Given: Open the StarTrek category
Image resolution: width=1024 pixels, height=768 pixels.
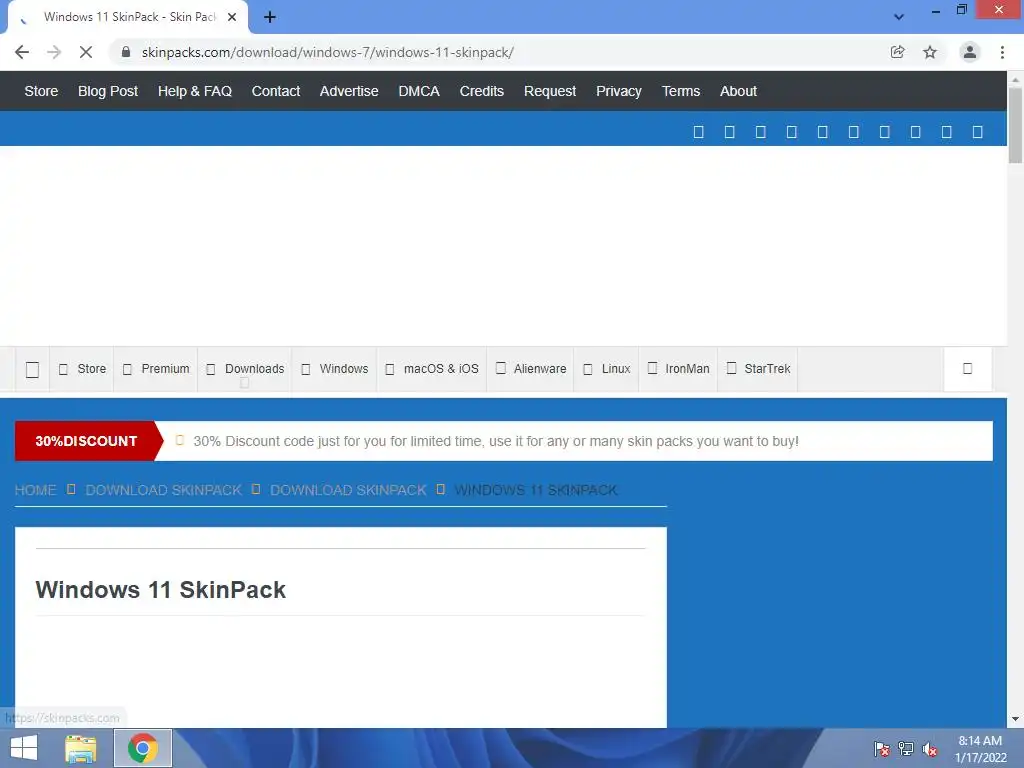Looking at the screenshot, I should click(758, 369).
